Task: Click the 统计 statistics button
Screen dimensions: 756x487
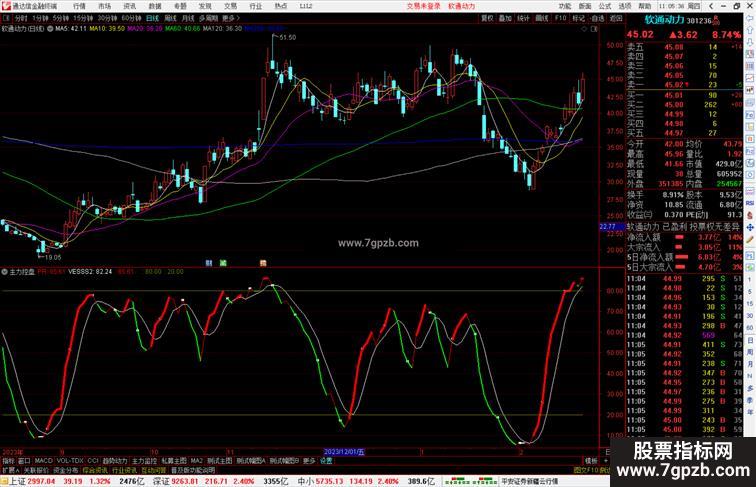Action: [x=524, y=18]
